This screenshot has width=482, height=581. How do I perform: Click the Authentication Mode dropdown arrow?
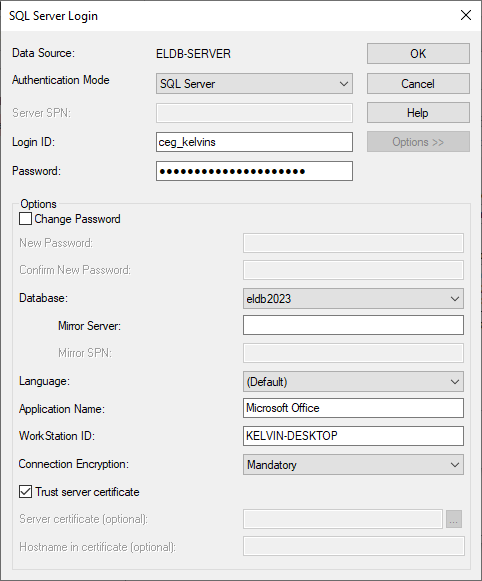pyautogui.click(x=344, y=84)
